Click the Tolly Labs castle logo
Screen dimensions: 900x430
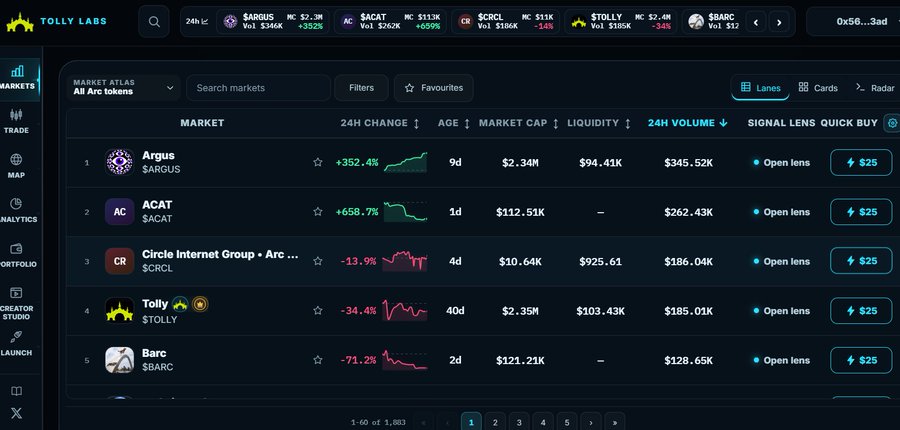(x=20, y=22)
